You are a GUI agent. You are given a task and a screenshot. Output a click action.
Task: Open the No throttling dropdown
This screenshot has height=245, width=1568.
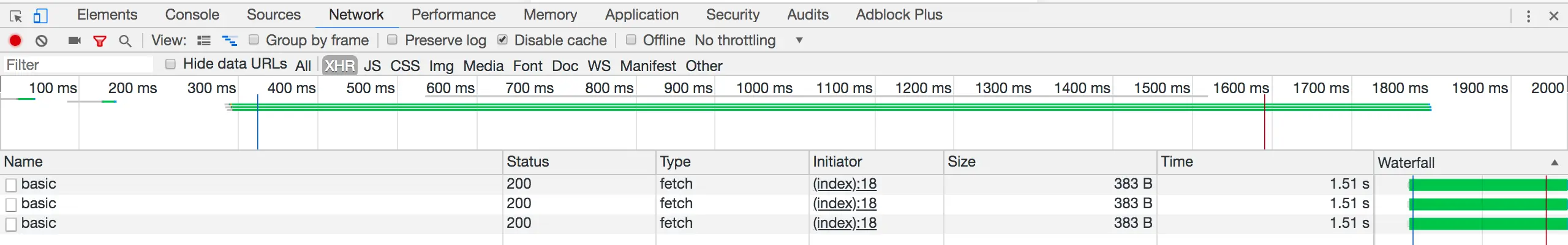point(748,40)
